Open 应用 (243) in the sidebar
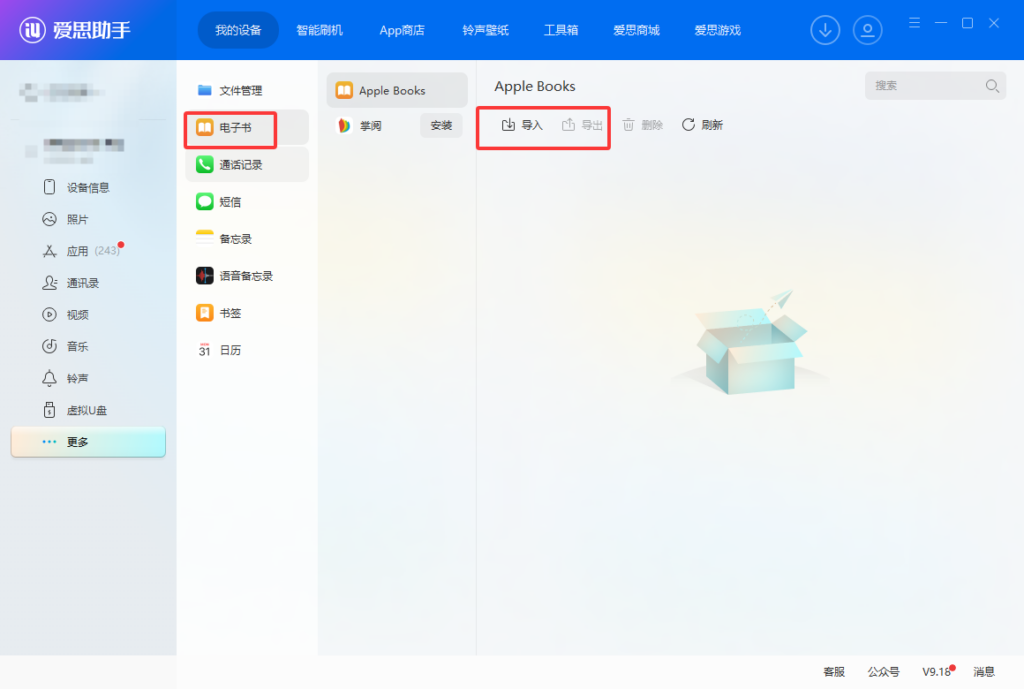 pyautogui.click(x=88, y=251)
